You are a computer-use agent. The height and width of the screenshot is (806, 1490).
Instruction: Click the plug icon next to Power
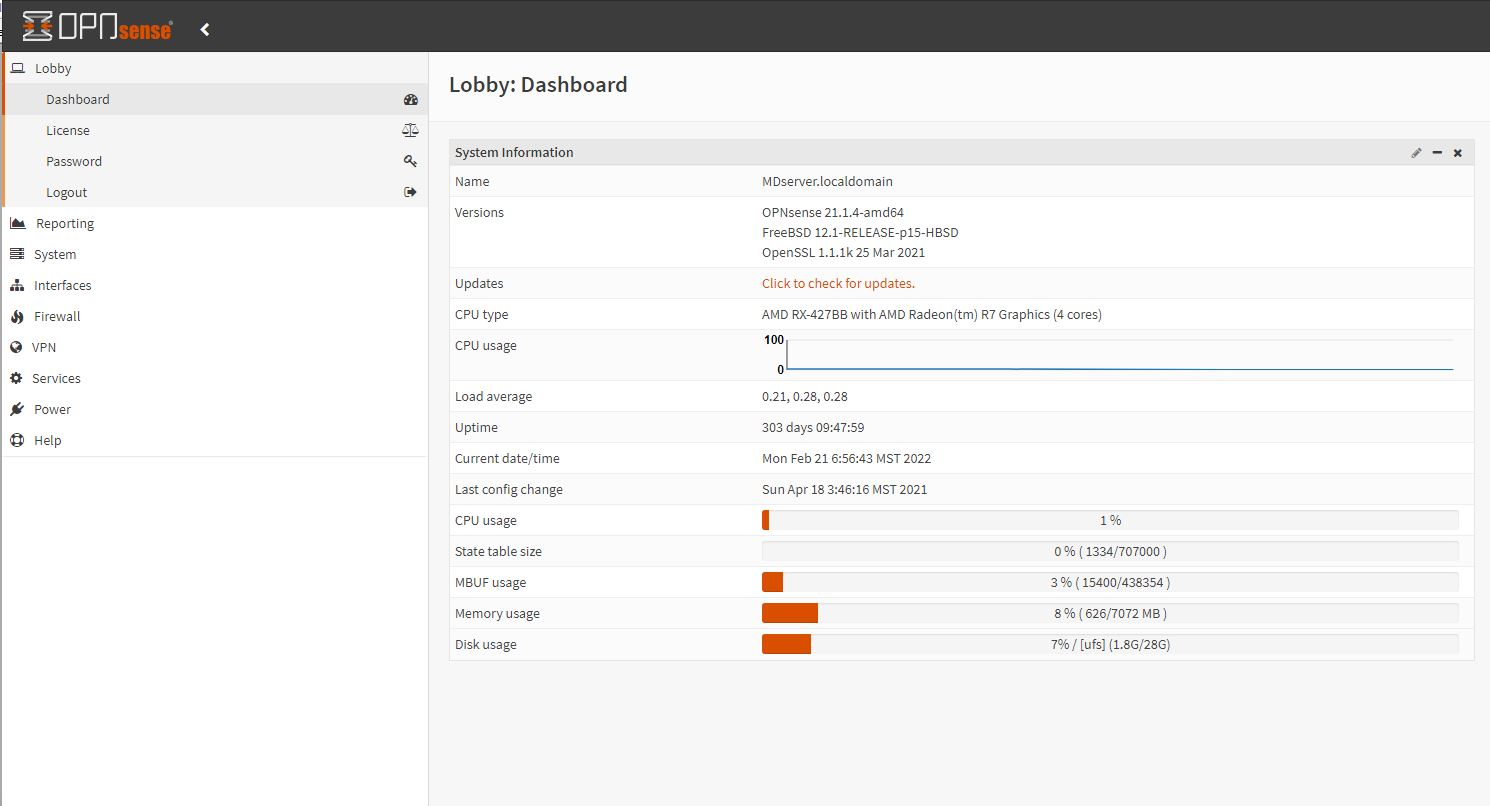16,410
